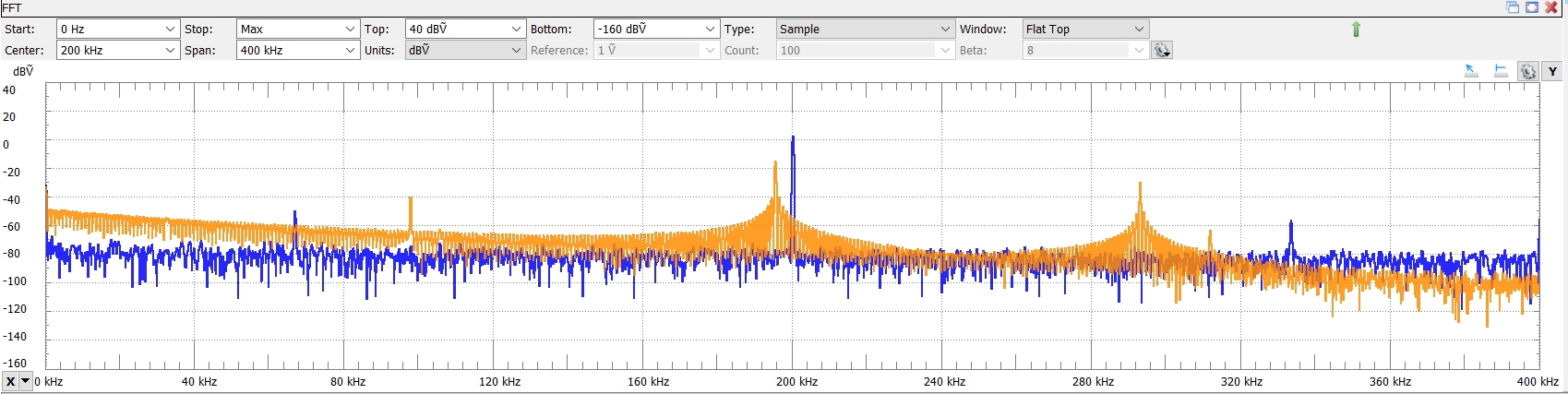The width and height of the screenshot is (1568, 394).
Task: Close the FFT panel
Action: (x=1551, y=7)
